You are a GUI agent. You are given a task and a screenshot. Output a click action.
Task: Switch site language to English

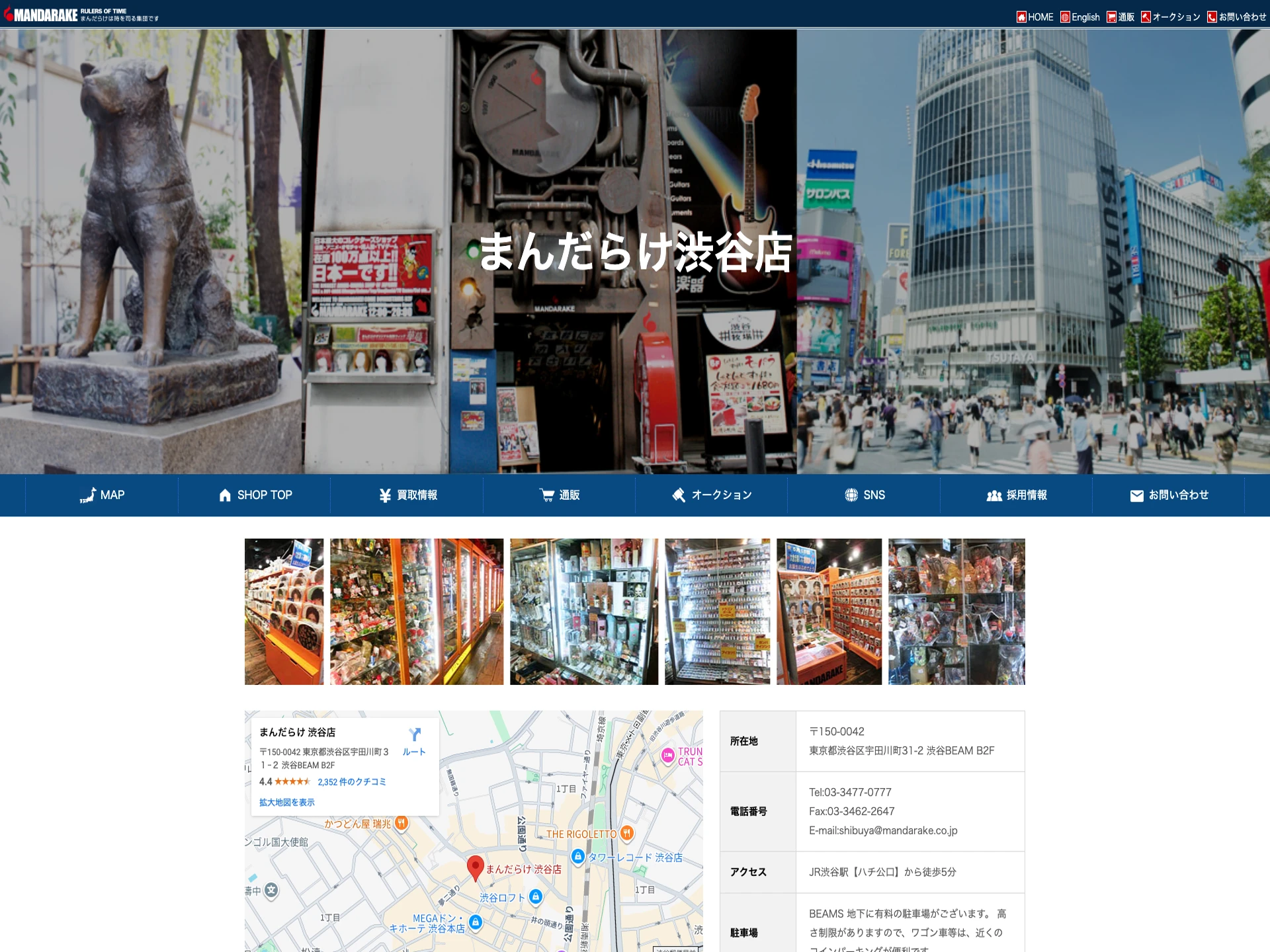pos(1079,17)
